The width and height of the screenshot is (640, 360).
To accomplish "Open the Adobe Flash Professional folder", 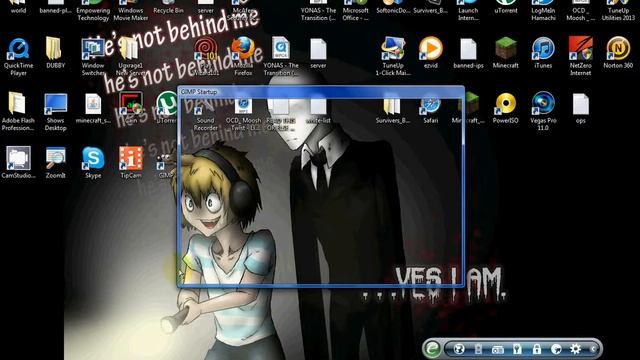I will 17,104.
